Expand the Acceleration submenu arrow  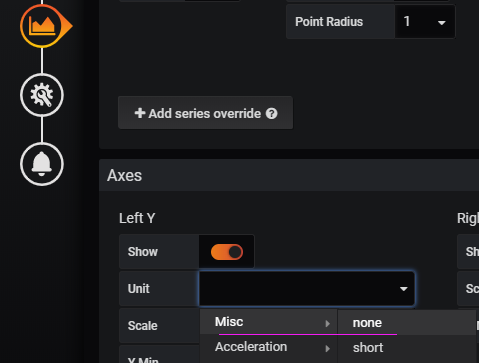pyautogui.click(x=328, y=349)
